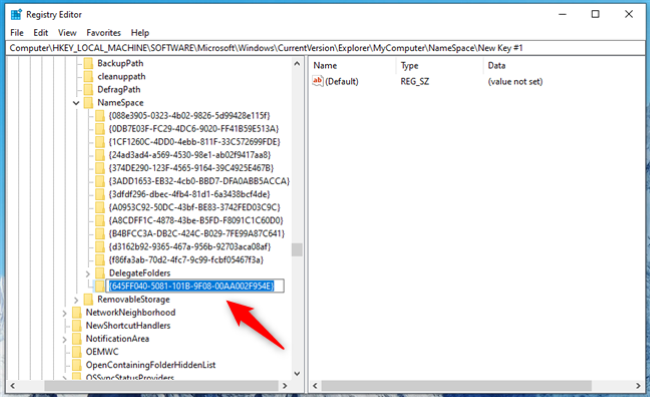This screenshot has height=397, width=650.
Task: Click the (value not set) data cell
Action: (515, 82)
